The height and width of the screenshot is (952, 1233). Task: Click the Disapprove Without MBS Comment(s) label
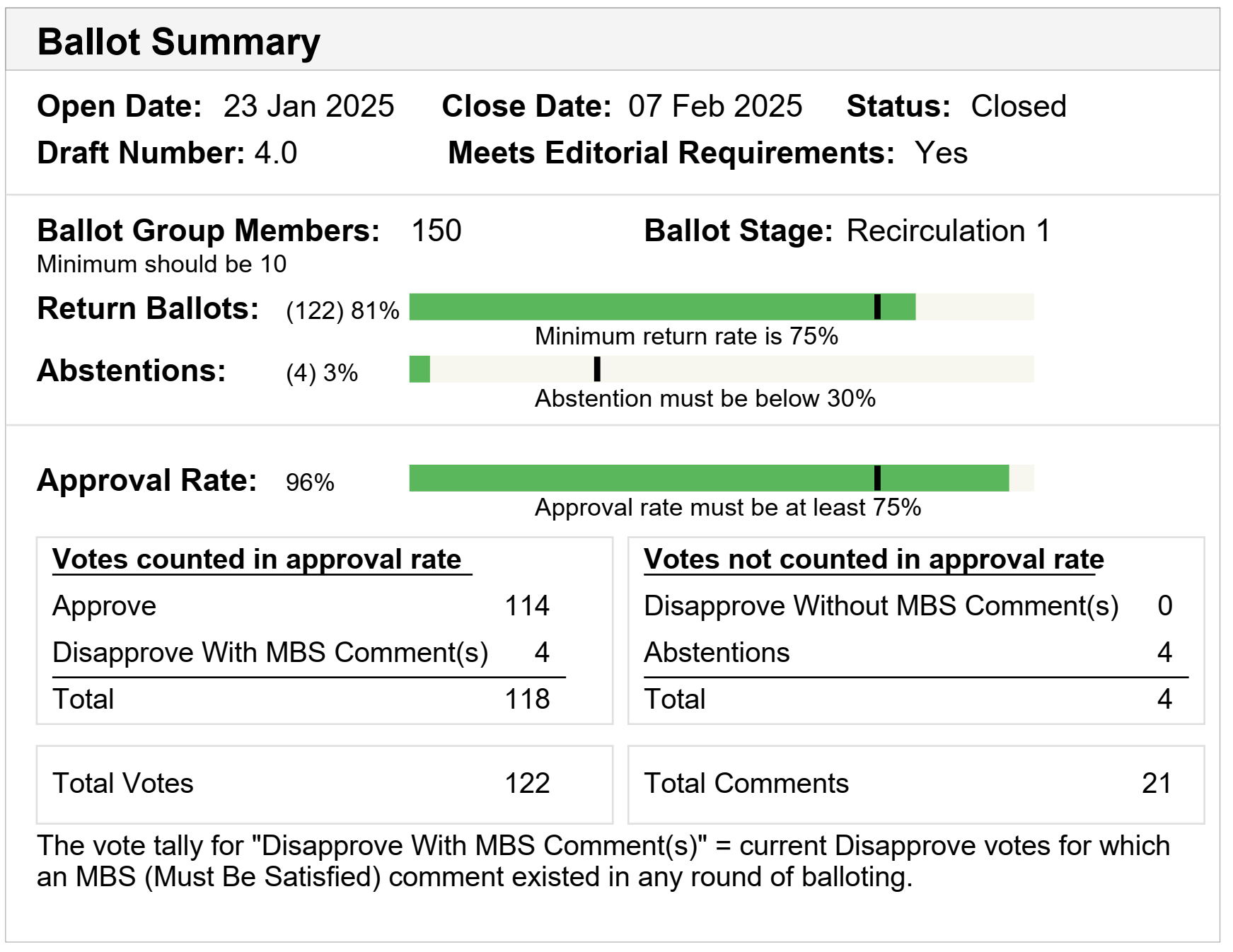(x=881, y=606)
